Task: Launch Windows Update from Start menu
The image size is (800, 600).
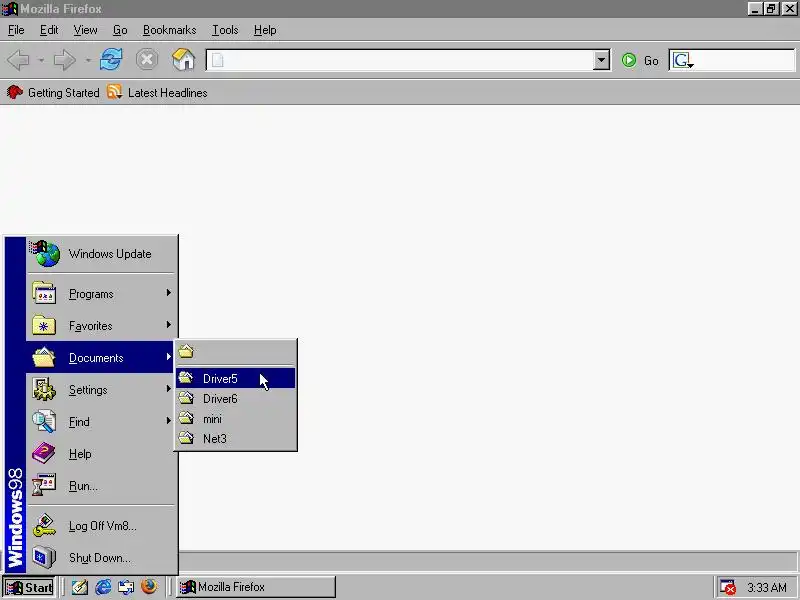Action: click(101, 254)
